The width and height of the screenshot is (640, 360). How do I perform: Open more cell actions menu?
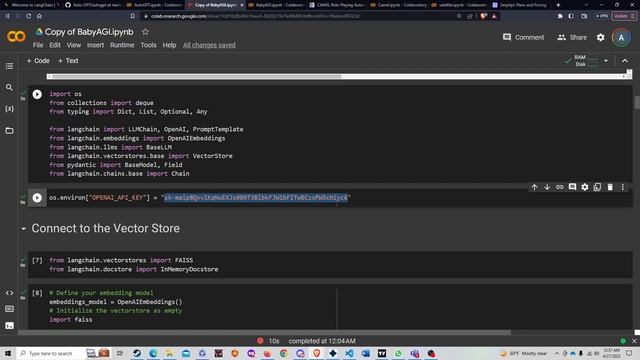point(623,187)
